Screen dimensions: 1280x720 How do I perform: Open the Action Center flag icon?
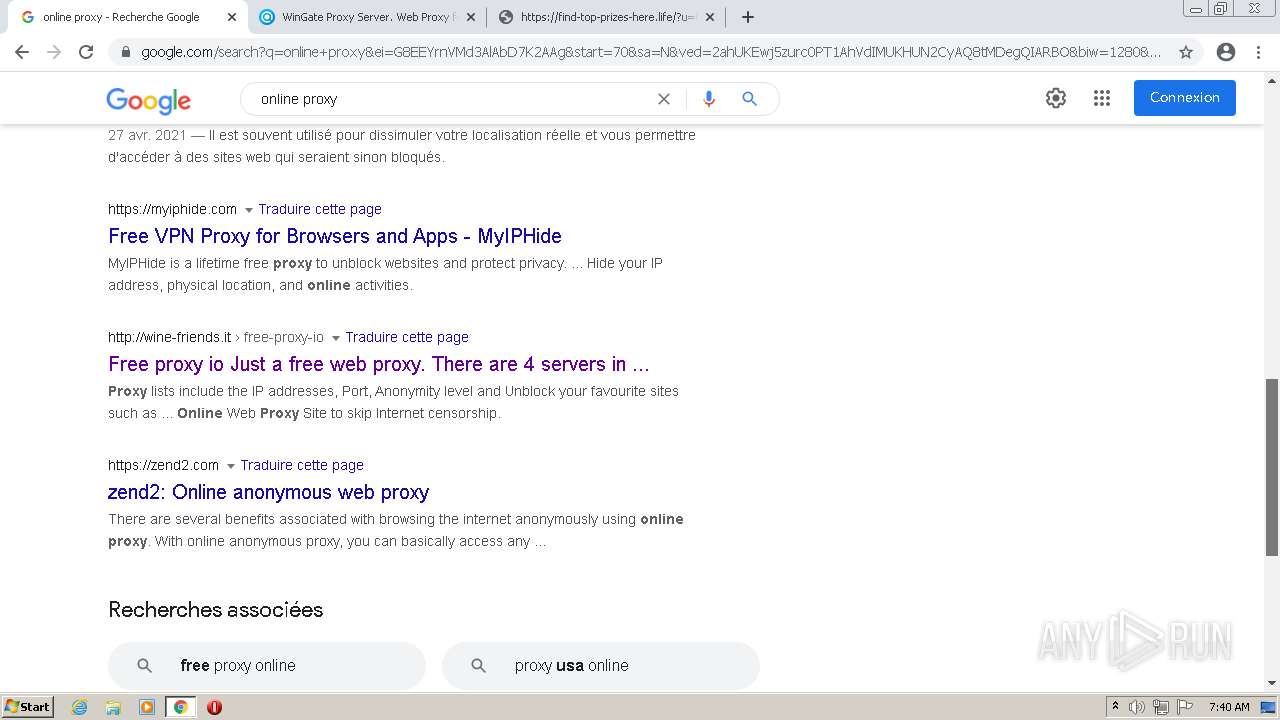point(1184,707)
